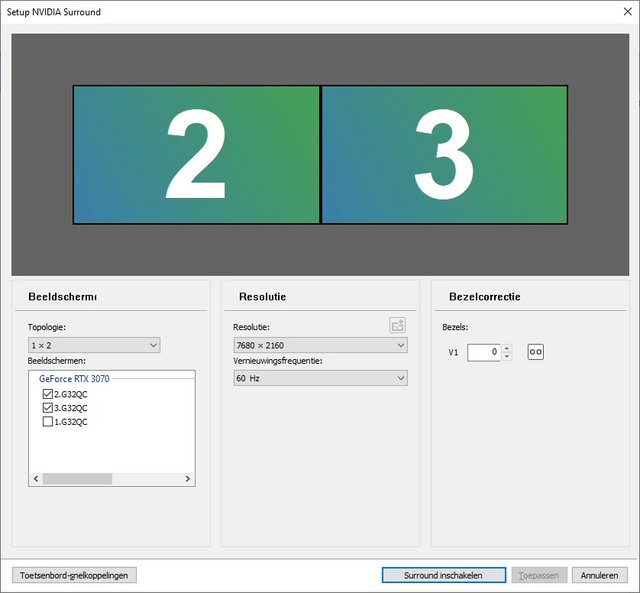Increase the V1 bezel value with up arrow
640x593 pixels.
click(x=507, y=349)
